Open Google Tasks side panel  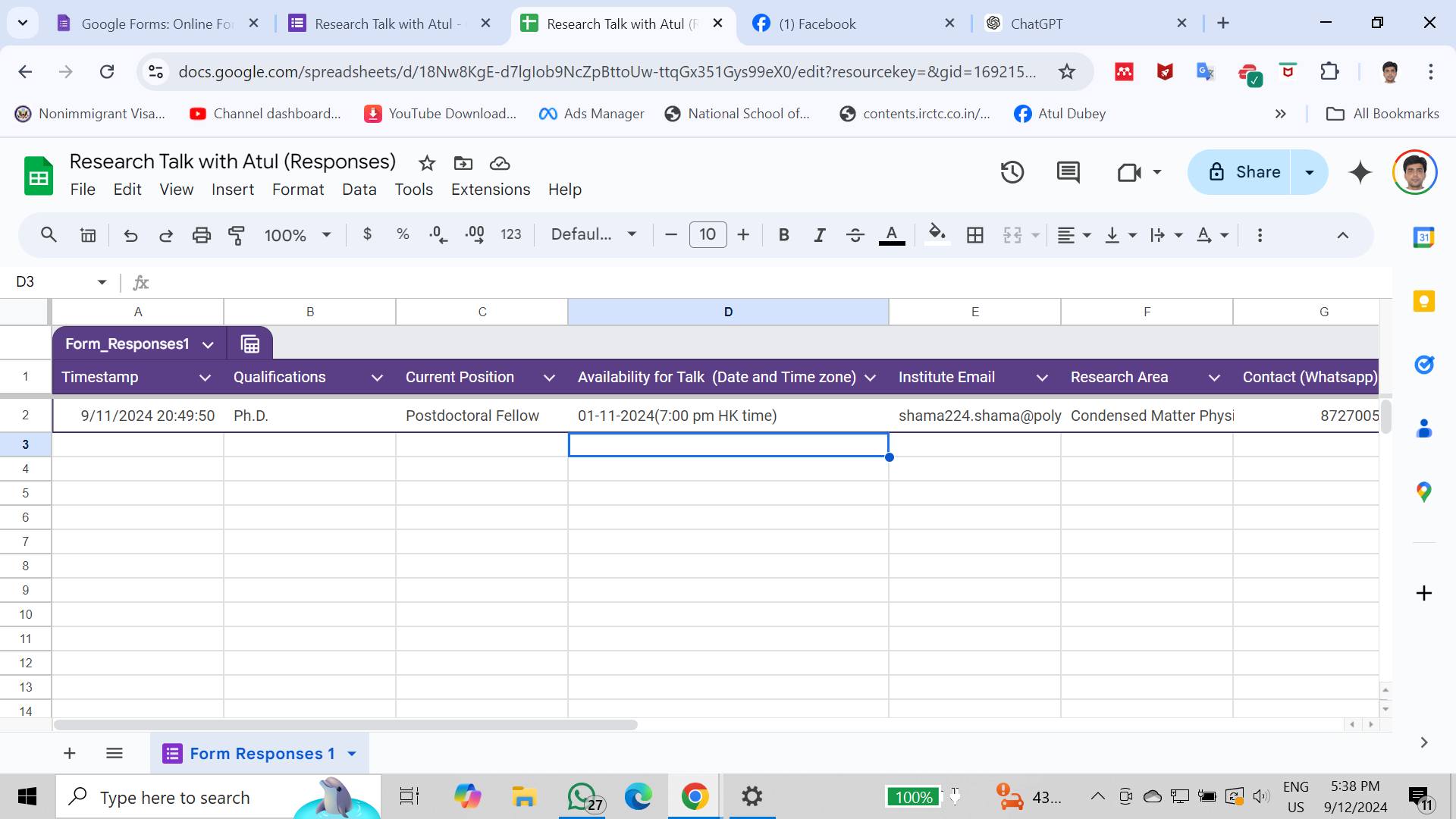pyautogui.click(x=1423, y=365)
